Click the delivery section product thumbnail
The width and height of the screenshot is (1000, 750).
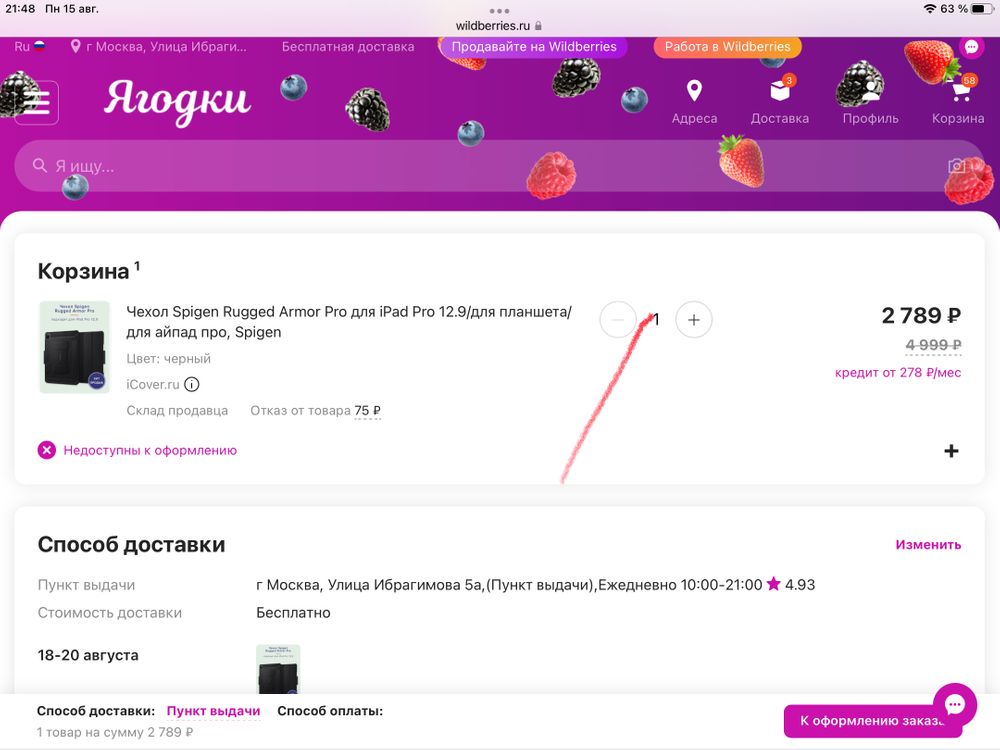(278, 669)
